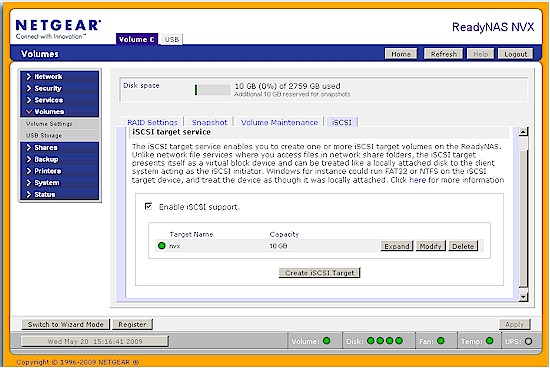Screen dimensions: 550x368
Task: Expand the Printers menu section
Action: [60, 171]
